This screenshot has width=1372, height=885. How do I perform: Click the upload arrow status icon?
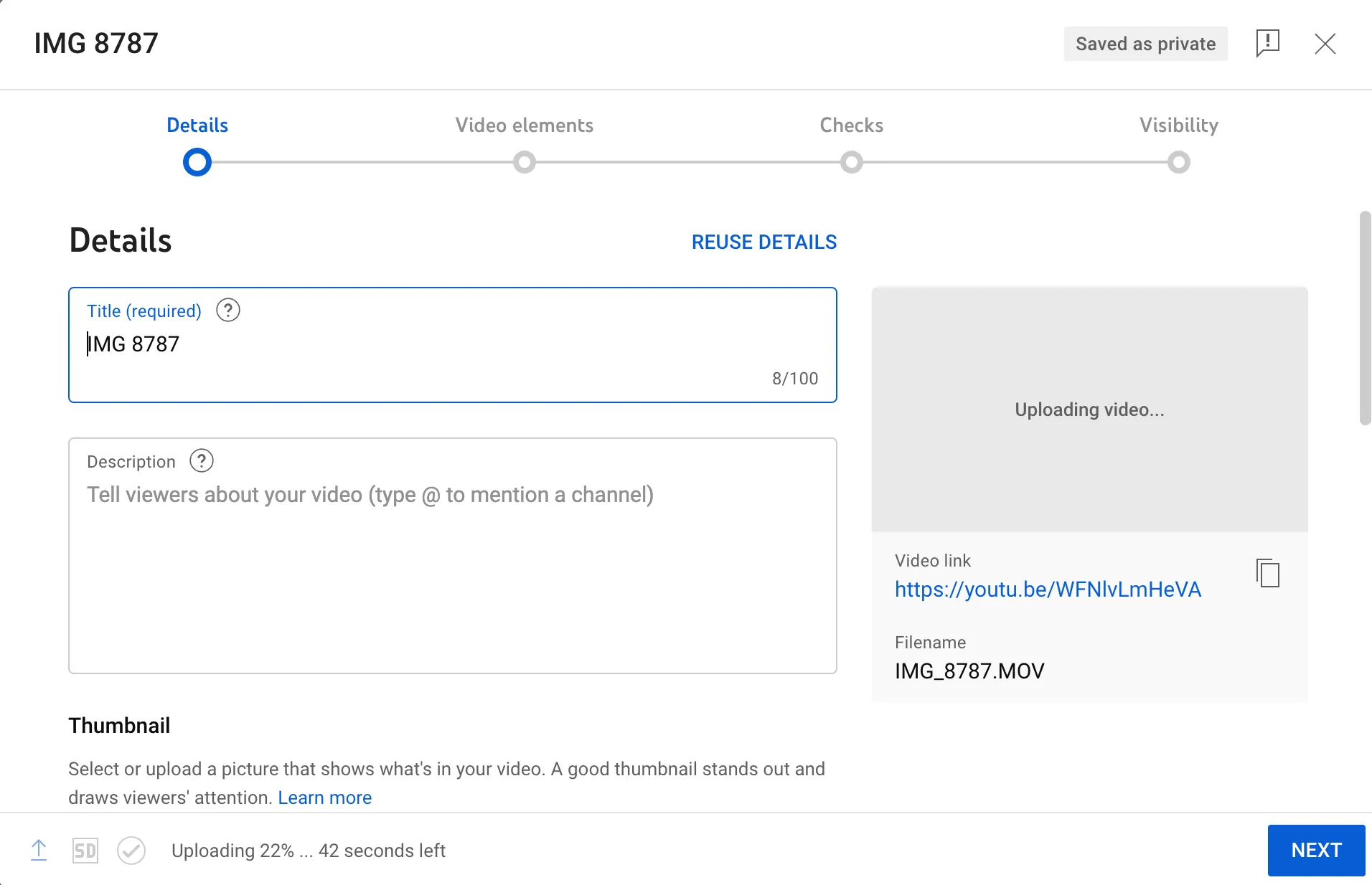pos(39,851)
